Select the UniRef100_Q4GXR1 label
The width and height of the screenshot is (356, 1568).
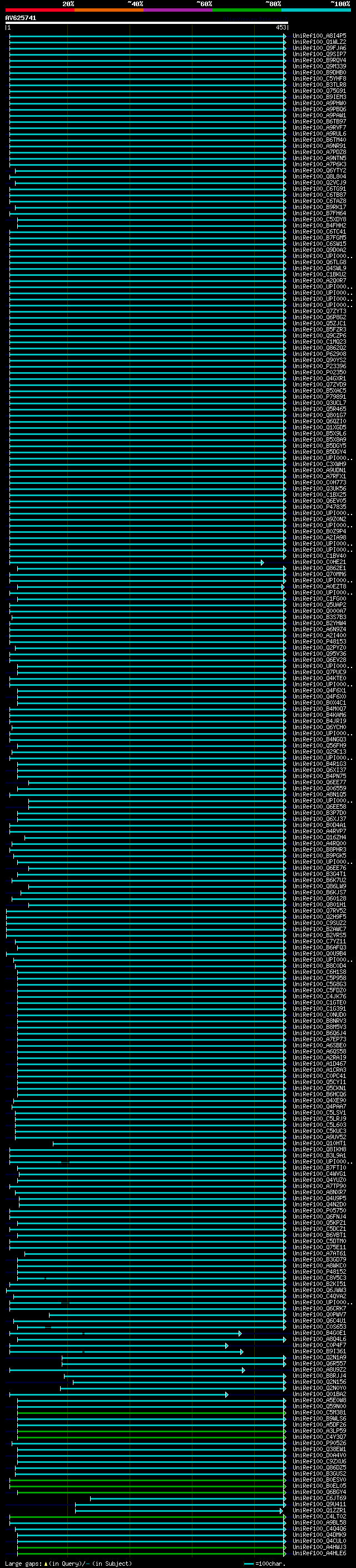click(x=319, y=379)
